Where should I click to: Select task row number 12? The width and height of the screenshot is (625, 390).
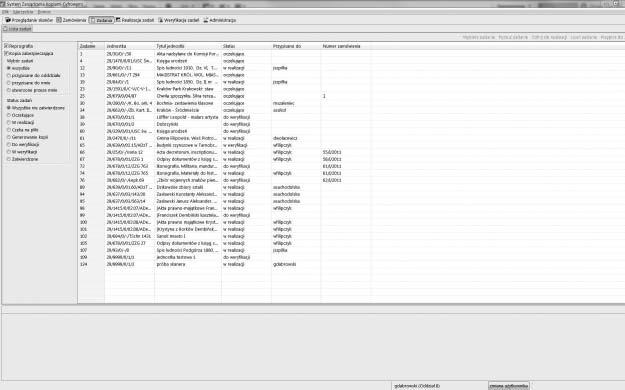351,68
